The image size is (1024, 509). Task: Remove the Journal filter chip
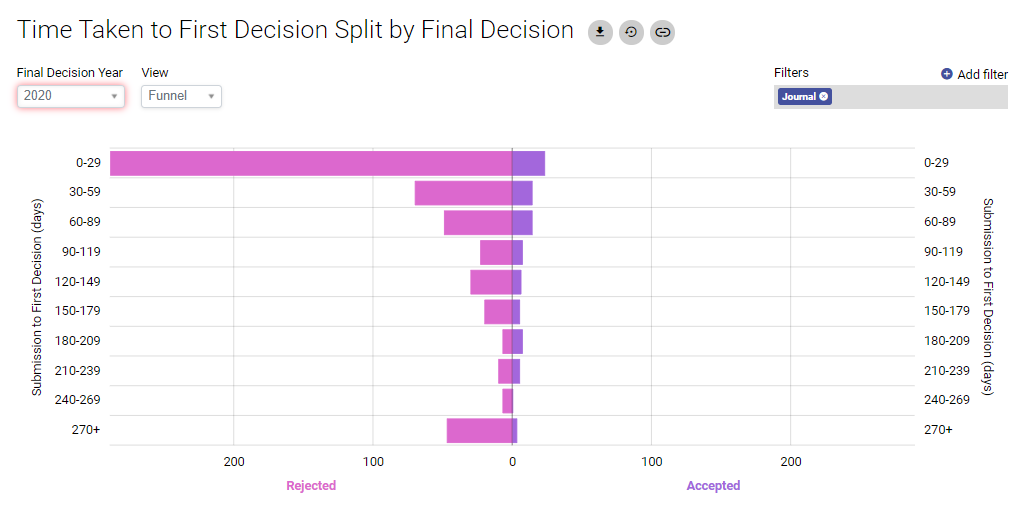point(824,97)
